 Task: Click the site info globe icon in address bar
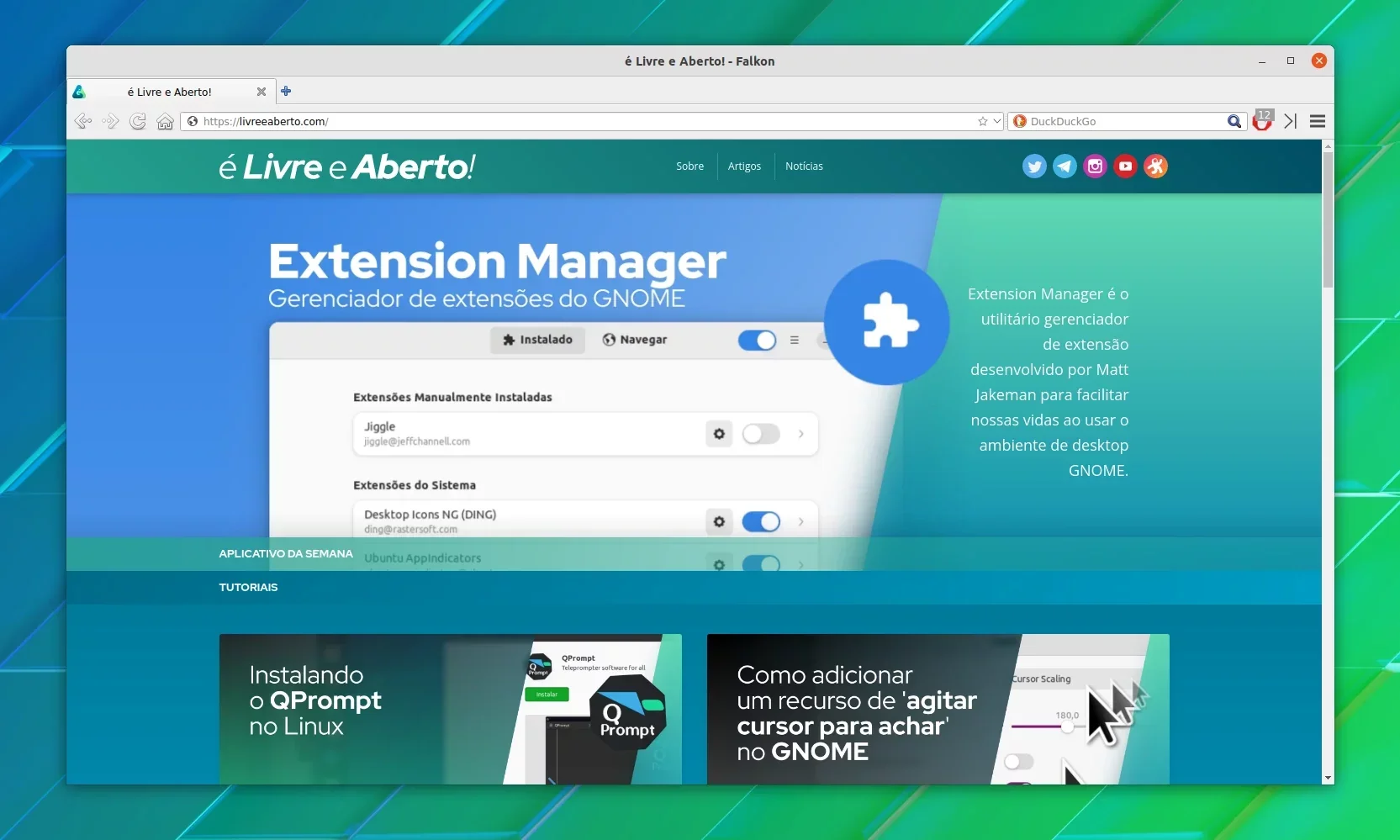193,121
